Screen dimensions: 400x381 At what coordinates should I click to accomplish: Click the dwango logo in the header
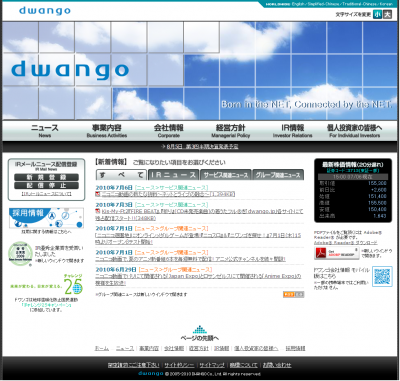pos(45,11)
